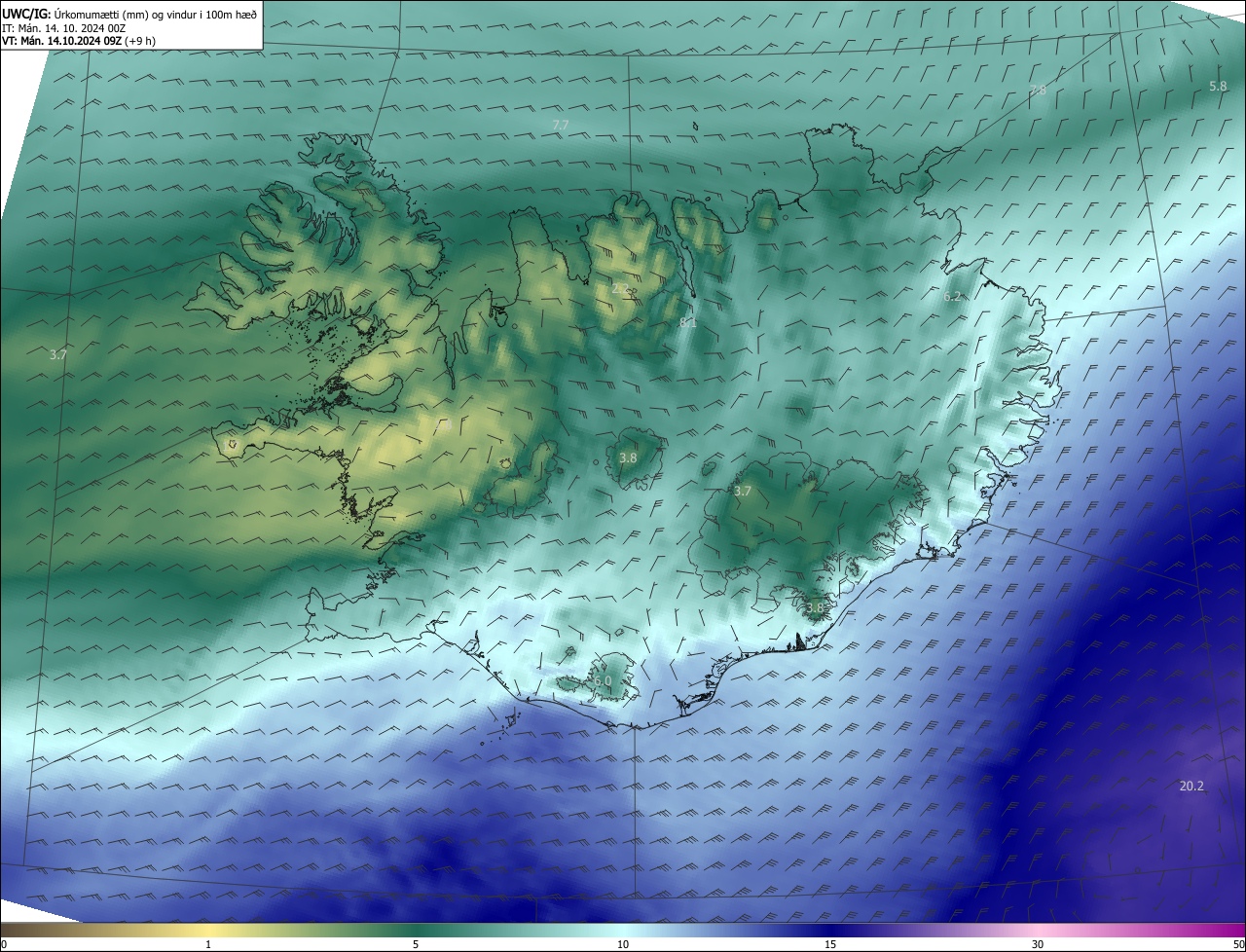Click the 30 tick label on the color bar

tap(1038, 944)
